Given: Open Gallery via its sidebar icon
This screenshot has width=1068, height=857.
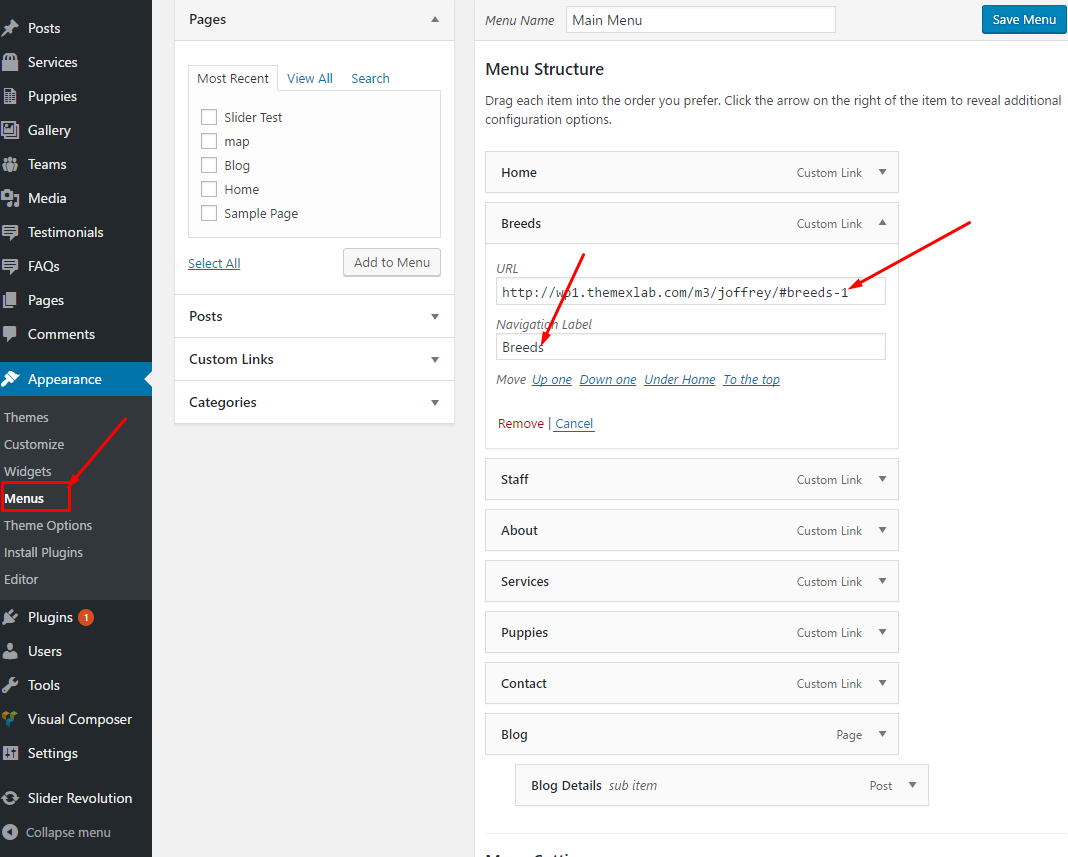Looking at the screenshot, I should [x=10, y=131].
